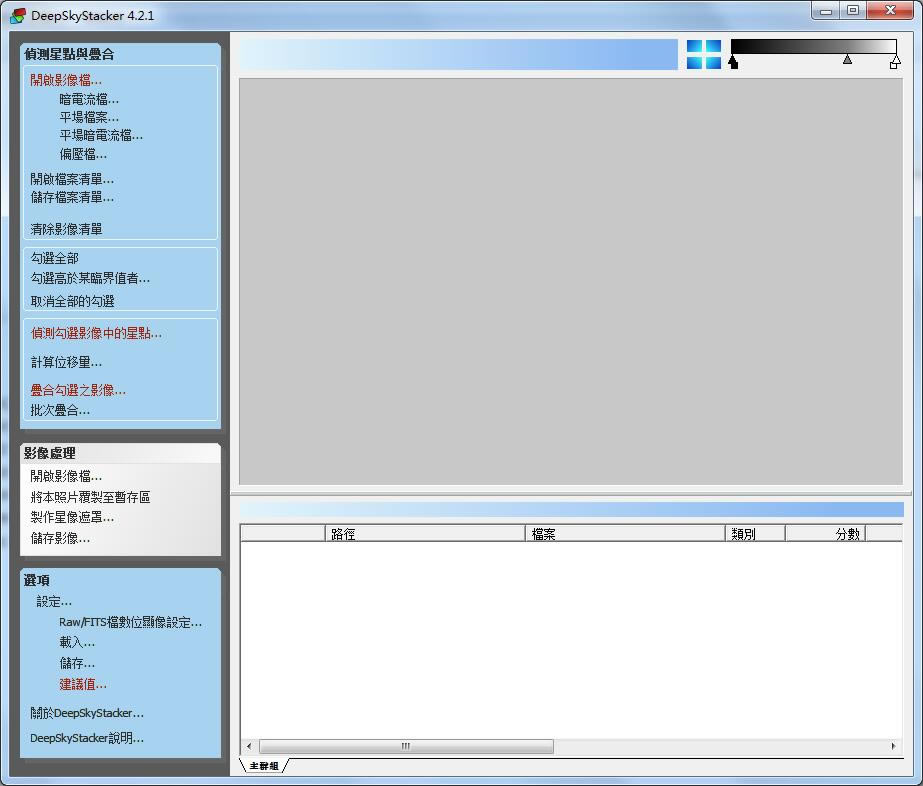The height and width of the screenshot is (786, 923).
Task: Detect stars with 偵測勾選影像中的星點
Action: (x=95, y=333)
